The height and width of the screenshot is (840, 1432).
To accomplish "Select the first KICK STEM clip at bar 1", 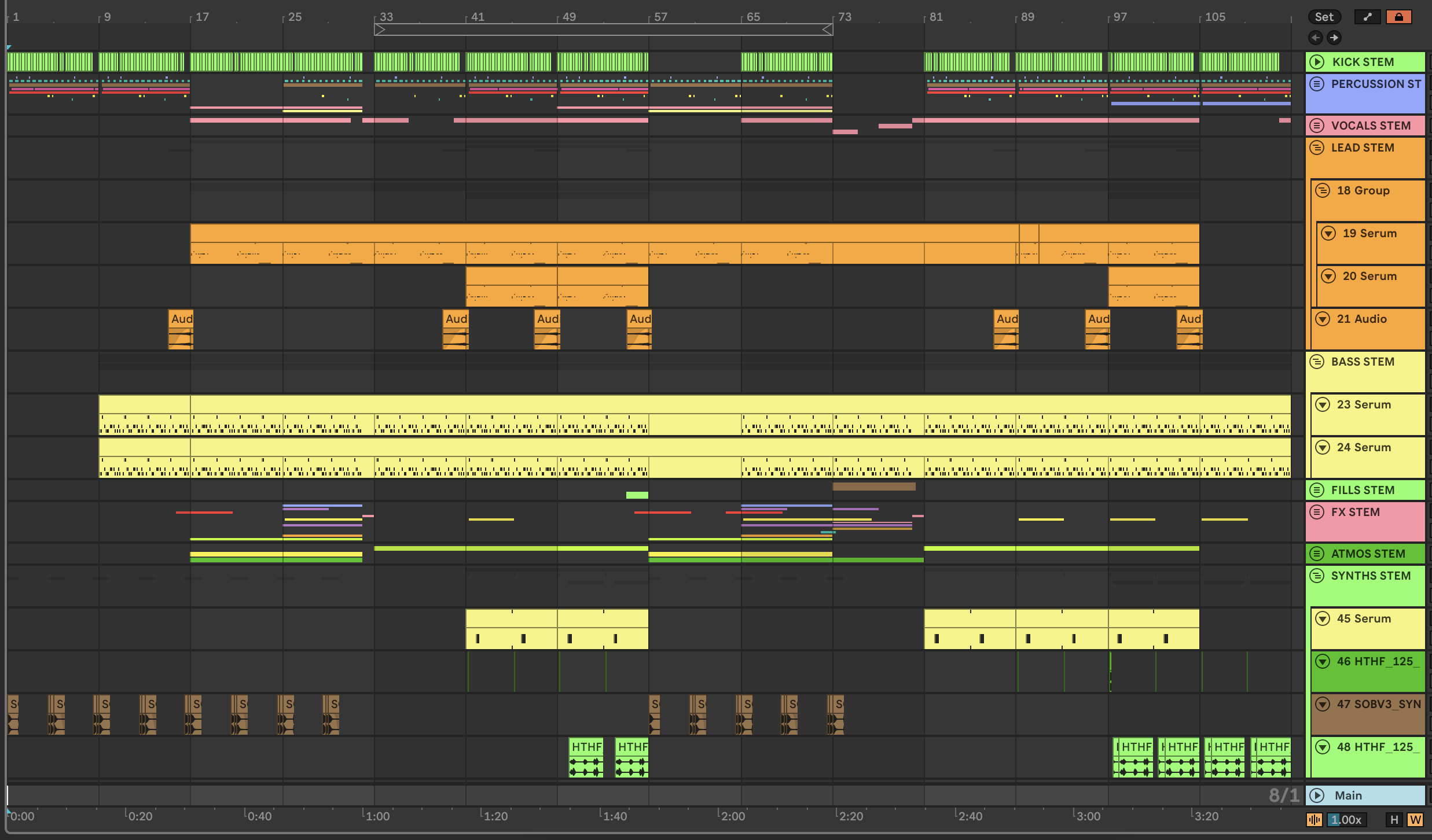I will pyautogui.click(x=50, y=62).
